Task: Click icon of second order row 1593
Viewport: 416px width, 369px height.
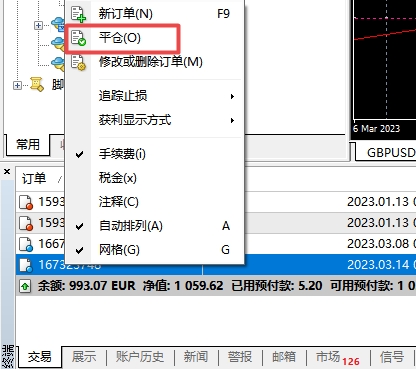Action: pyautogui.click(x=26, y=223)
